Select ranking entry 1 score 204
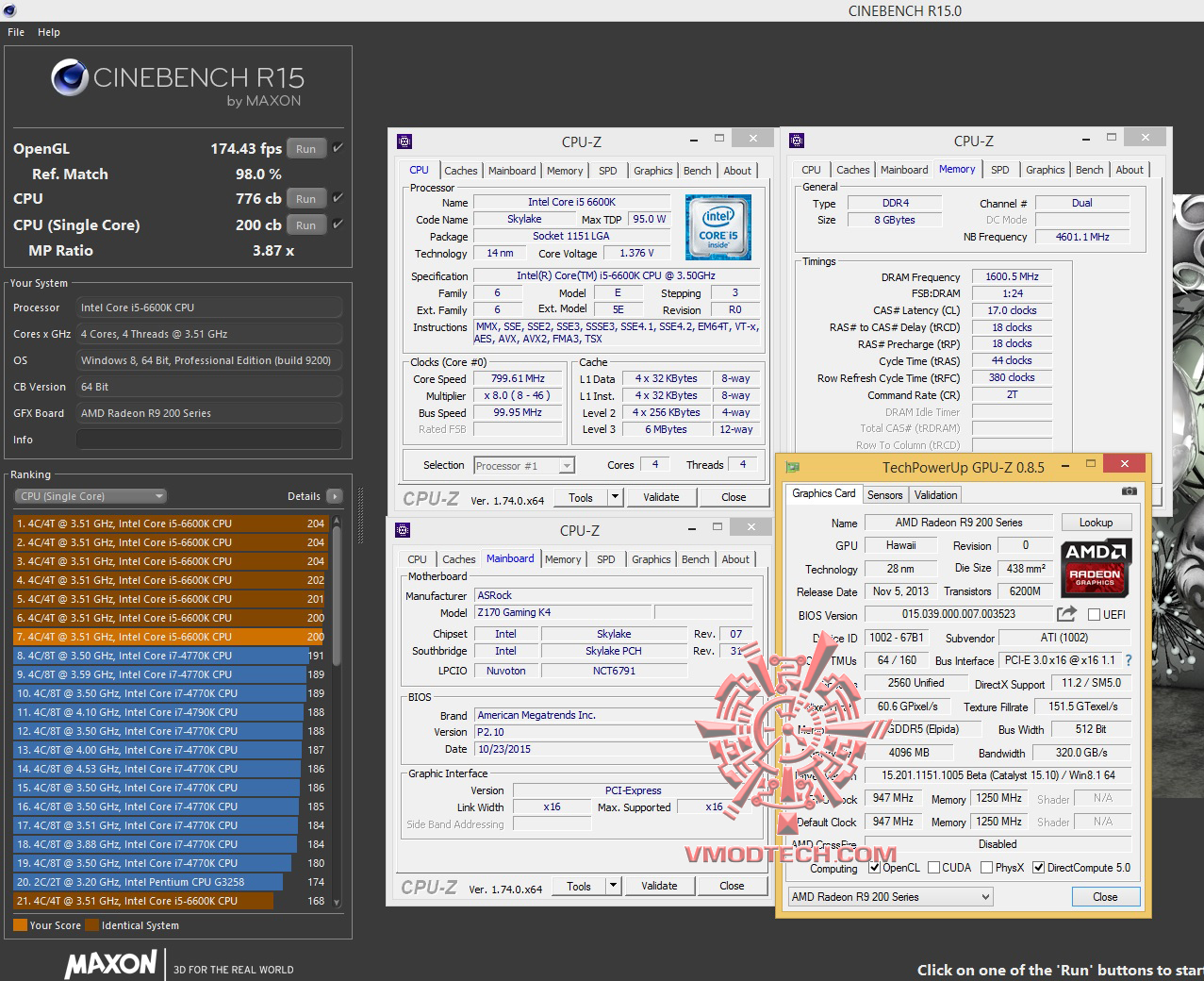Viewport: 1204px width, 981px height. pyautogui.click(x=170, y=524)
